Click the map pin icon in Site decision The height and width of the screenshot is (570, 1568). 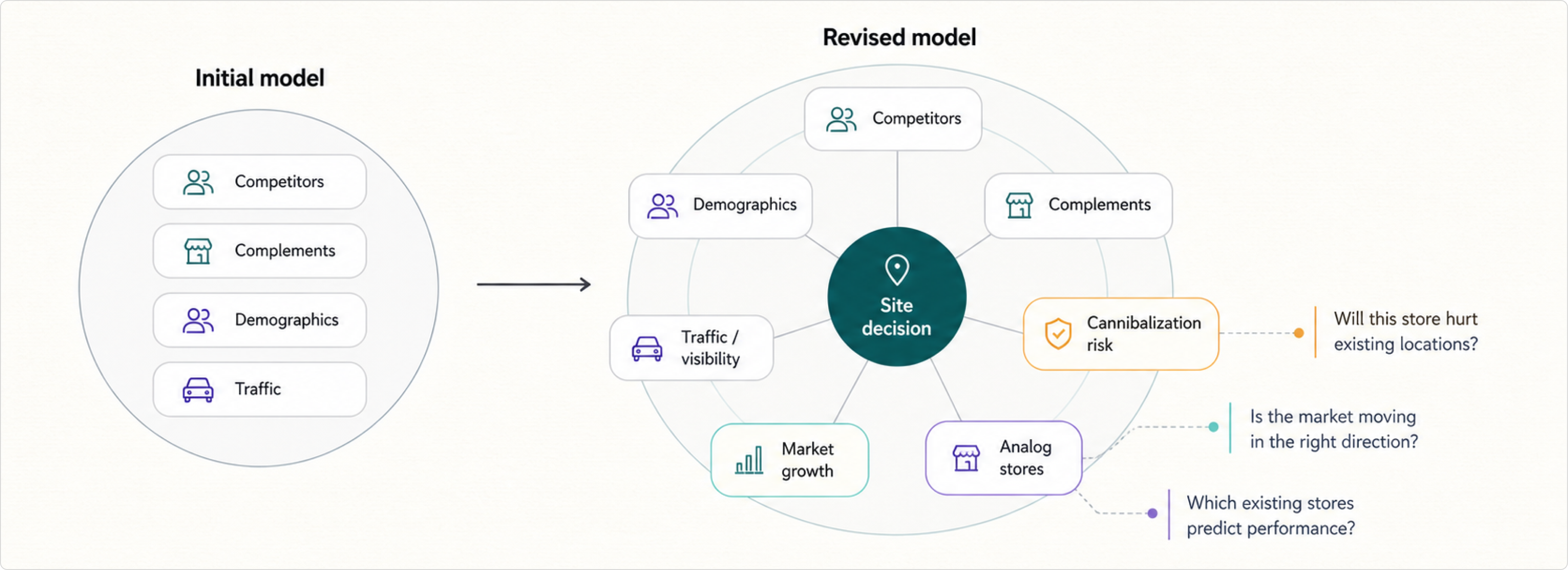tap(896, 270)
